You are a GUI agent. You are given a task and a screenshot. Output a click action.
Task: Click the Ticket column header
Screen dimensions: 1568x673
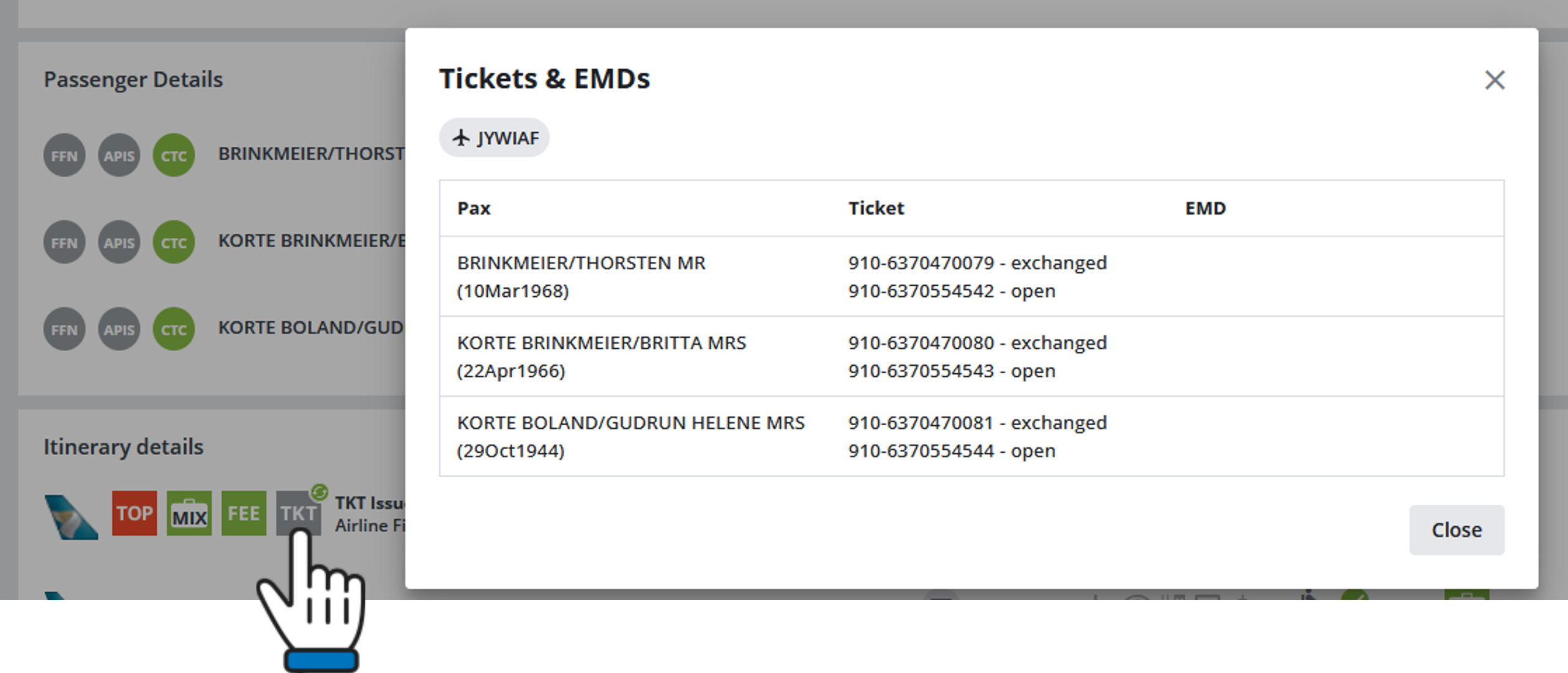pyautogui.click(x=876, y=209)
